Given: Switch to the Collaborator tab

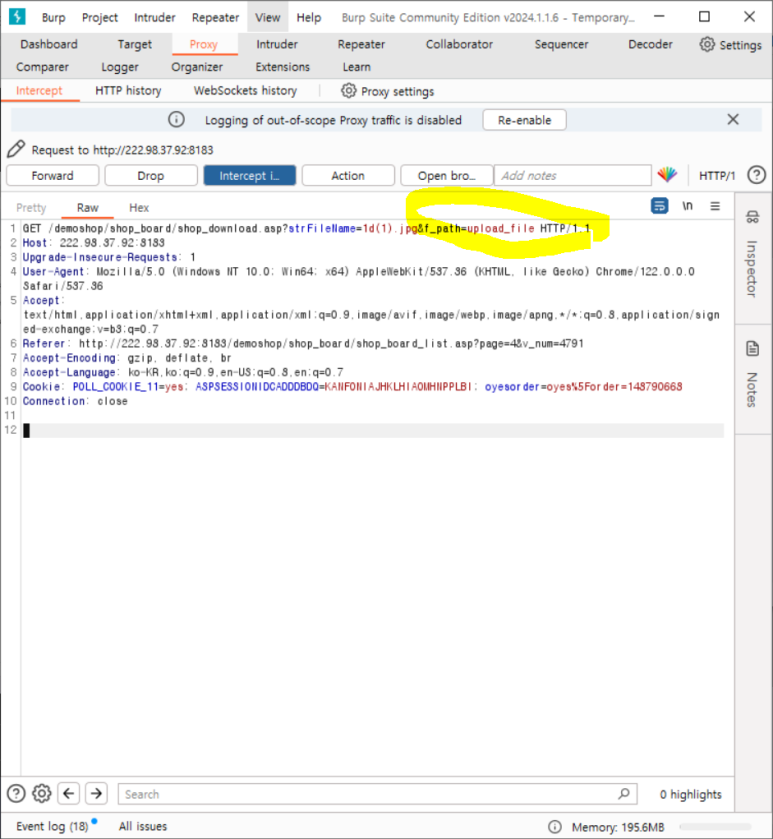Looking at the screenshot, I should [x=459, y=44].
